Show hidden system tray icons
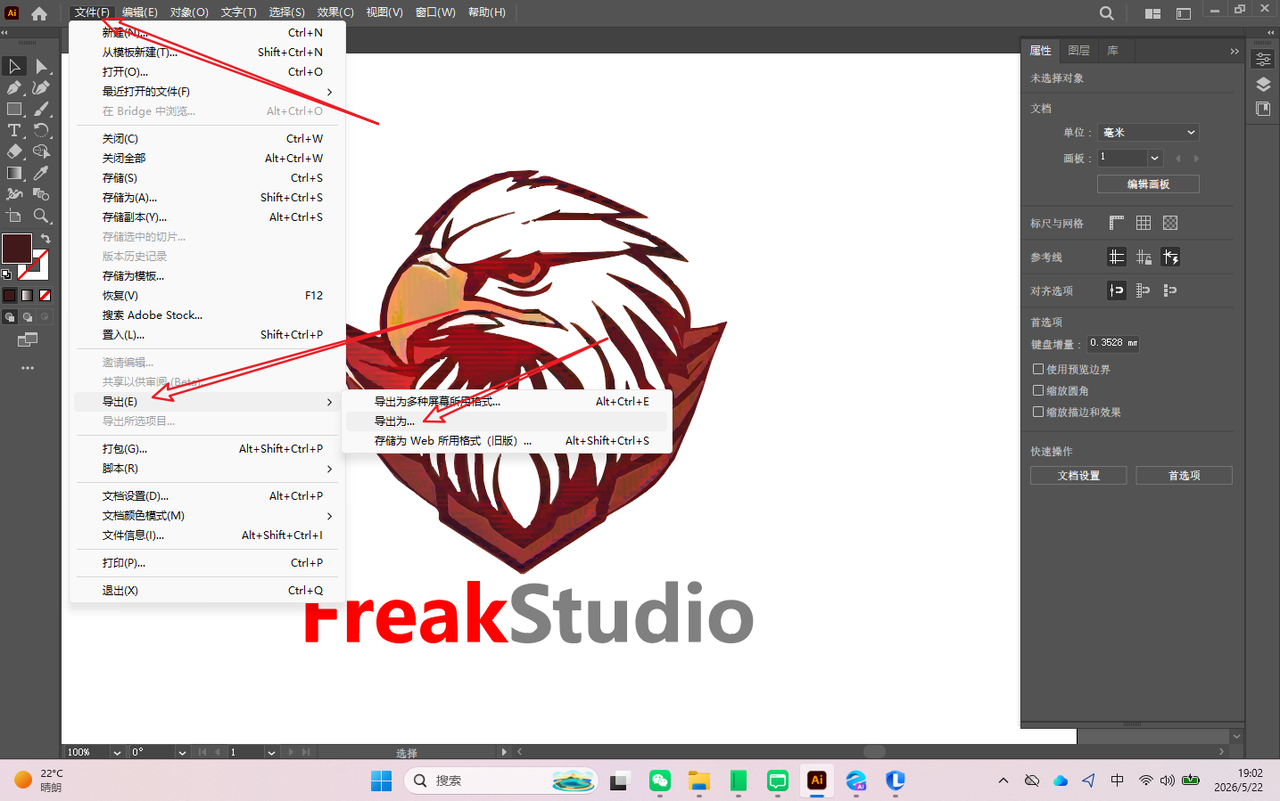The height and width of the screenshot is (801, 1280). 1003,780
